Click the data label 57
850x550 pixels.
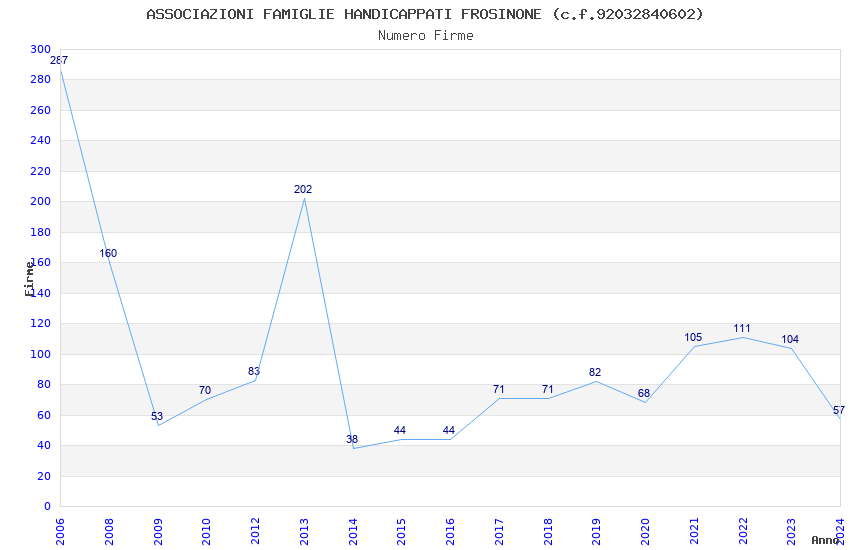(x=839, y=410)
